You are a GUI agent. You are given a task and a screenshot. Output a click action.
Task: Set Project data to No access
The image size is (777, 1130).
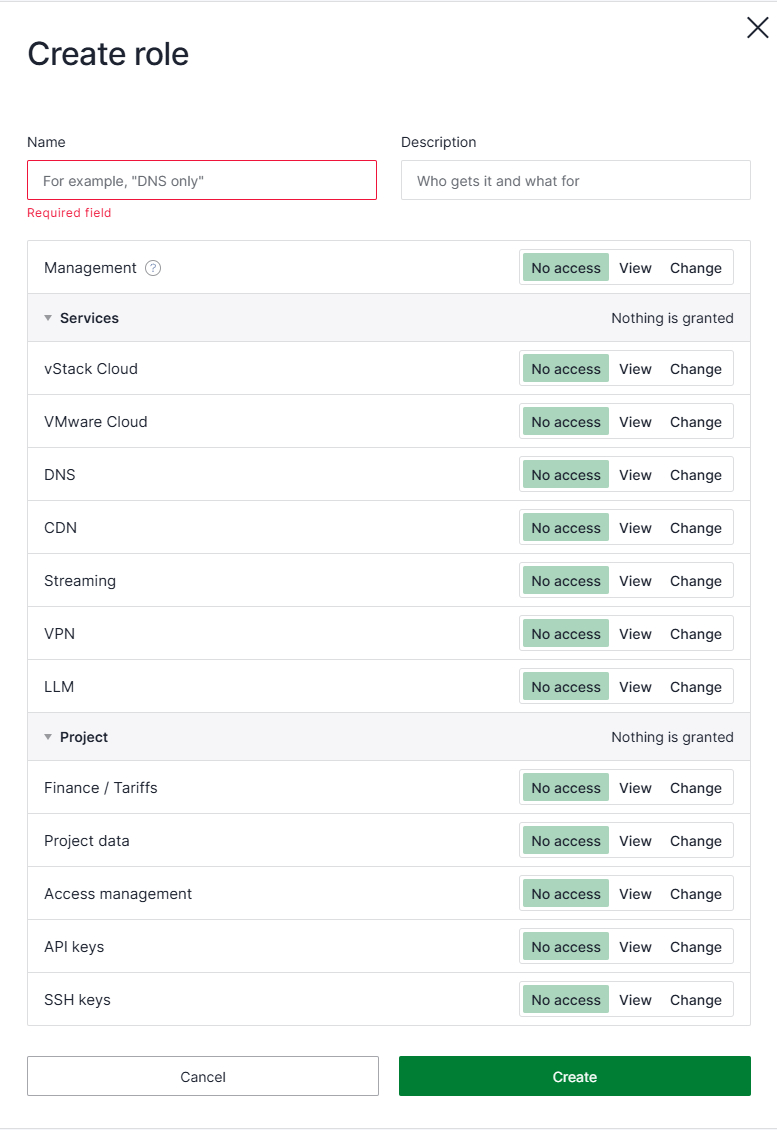pyautogui.click(x=566, y=841)
